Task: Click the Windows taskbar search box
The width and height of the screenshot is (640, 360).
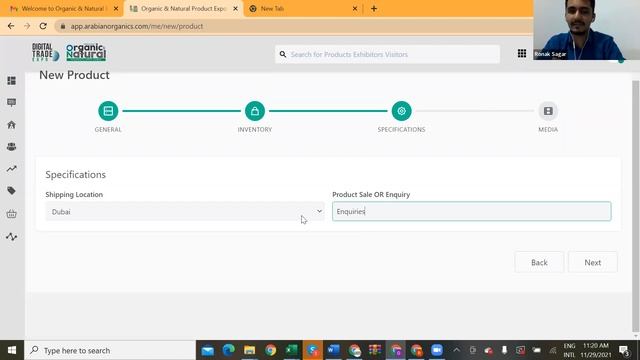Action: click(x=110, y=350)
